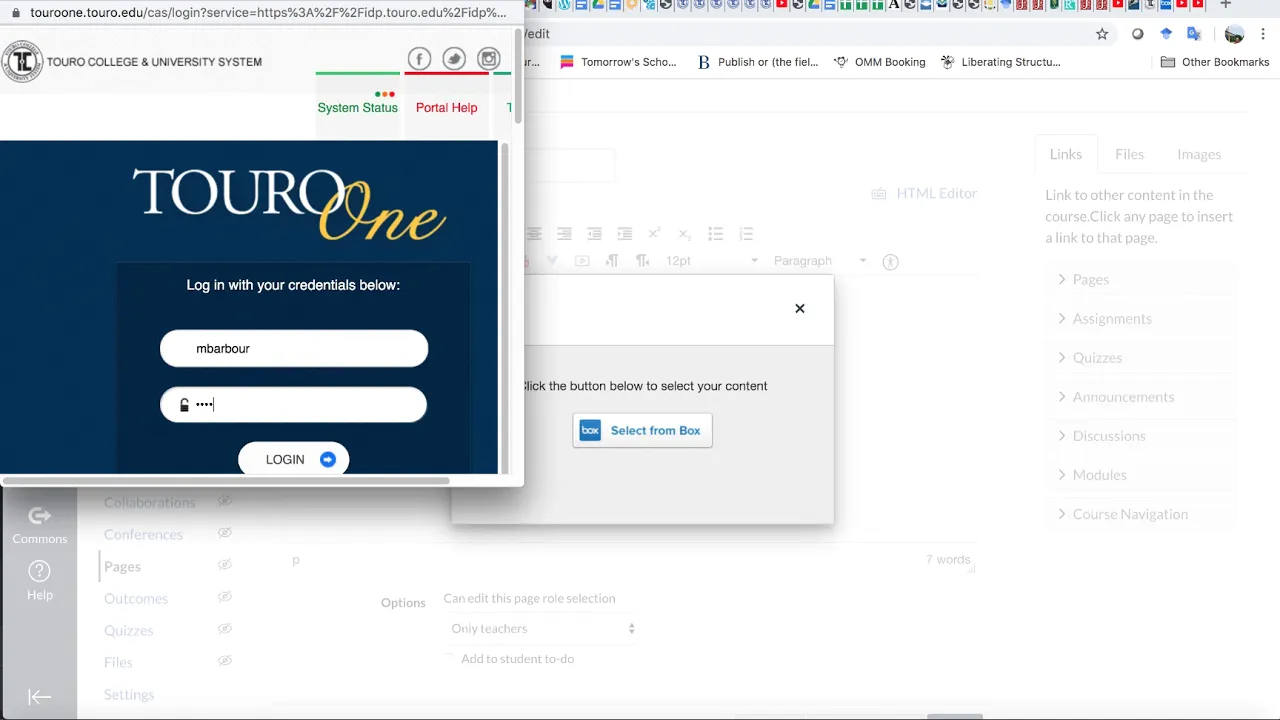Click the login popup horizontal scrollbar

[x=226, y=481]
